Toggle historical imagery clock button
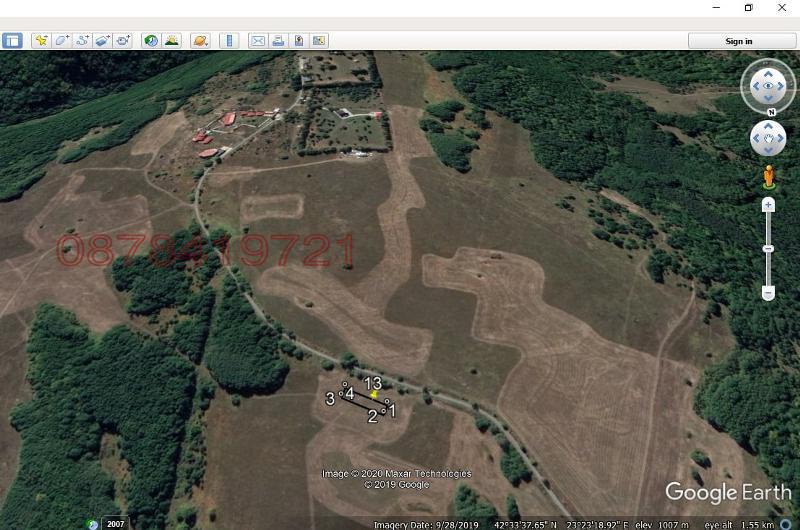The width and height of the screenshot is (800, 530). pos(151,41)
